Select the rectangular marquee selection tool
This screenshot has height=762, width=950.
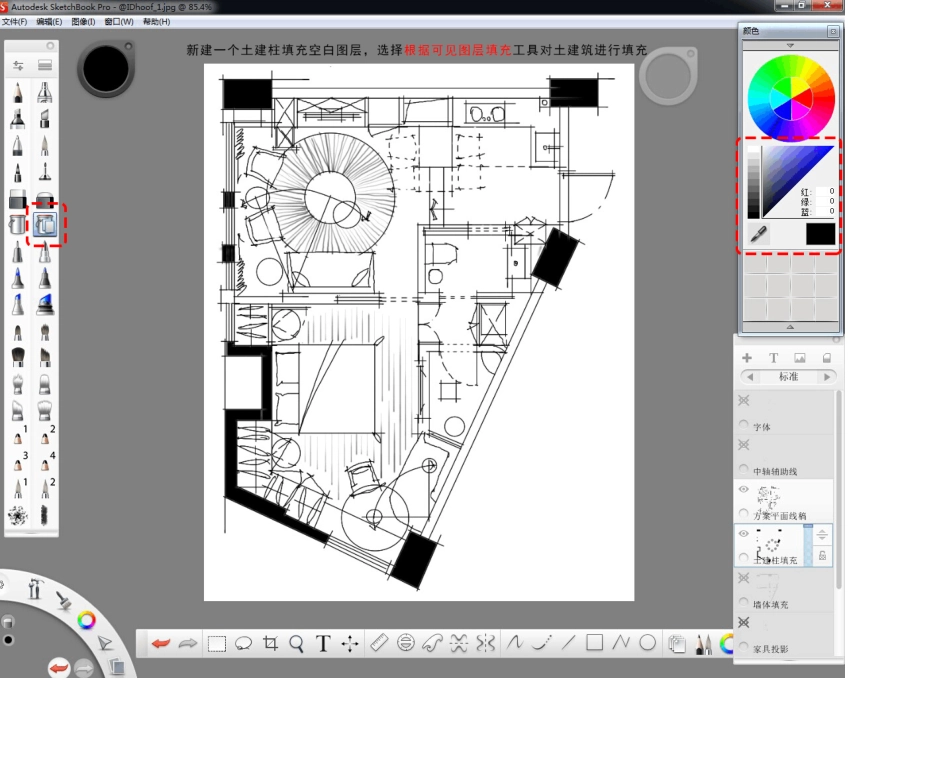(216, 643)
